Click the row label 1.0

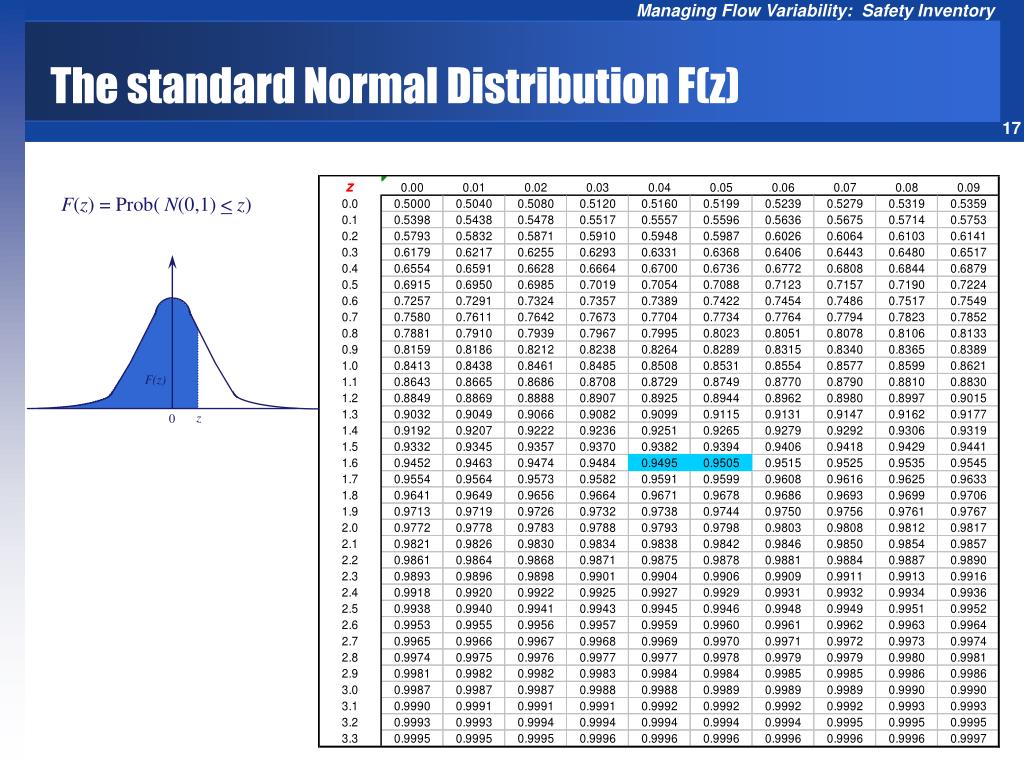(350, 366)
